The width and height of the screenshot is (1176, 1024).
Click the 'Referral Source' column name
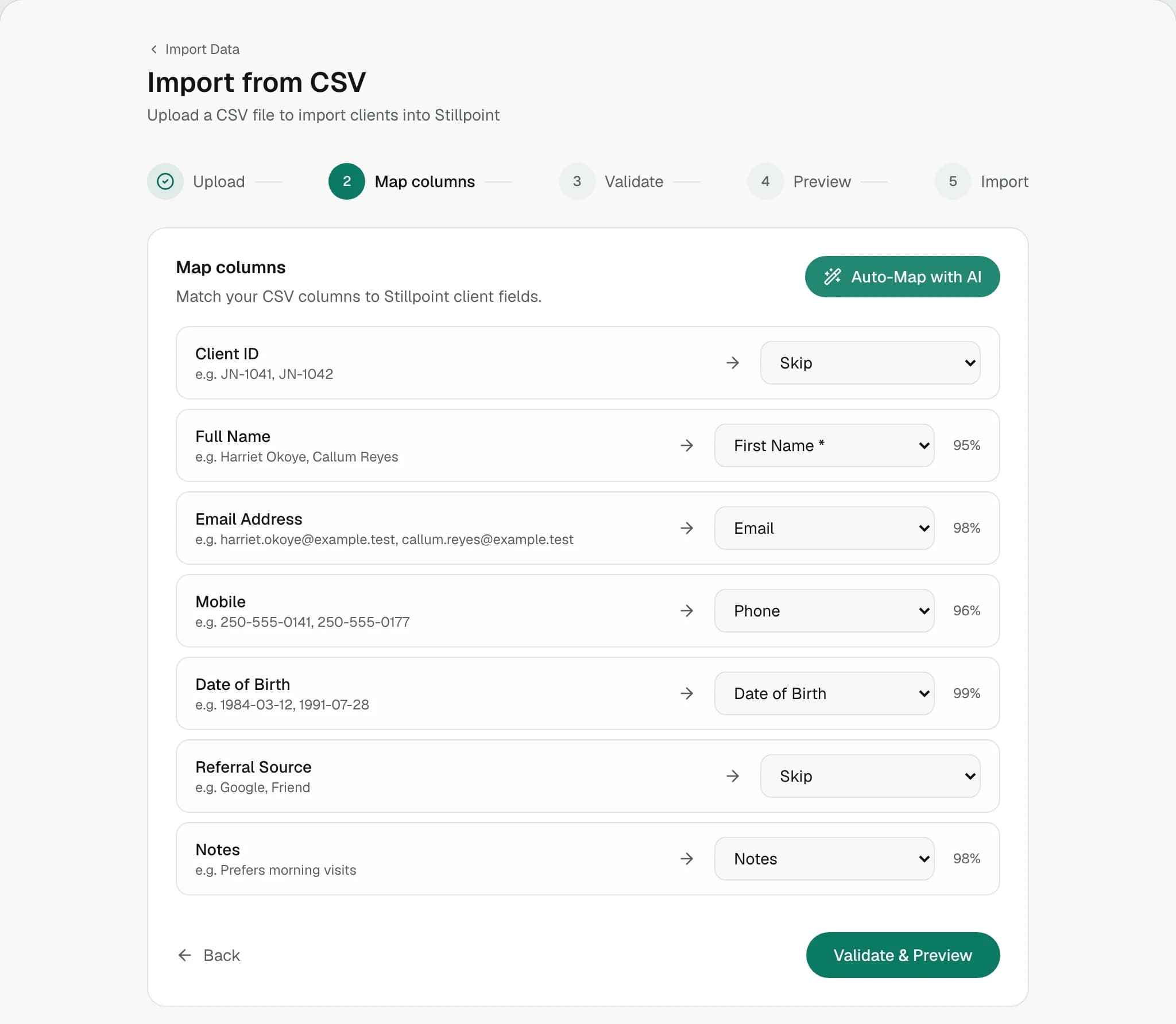click(x=253, y=767)
